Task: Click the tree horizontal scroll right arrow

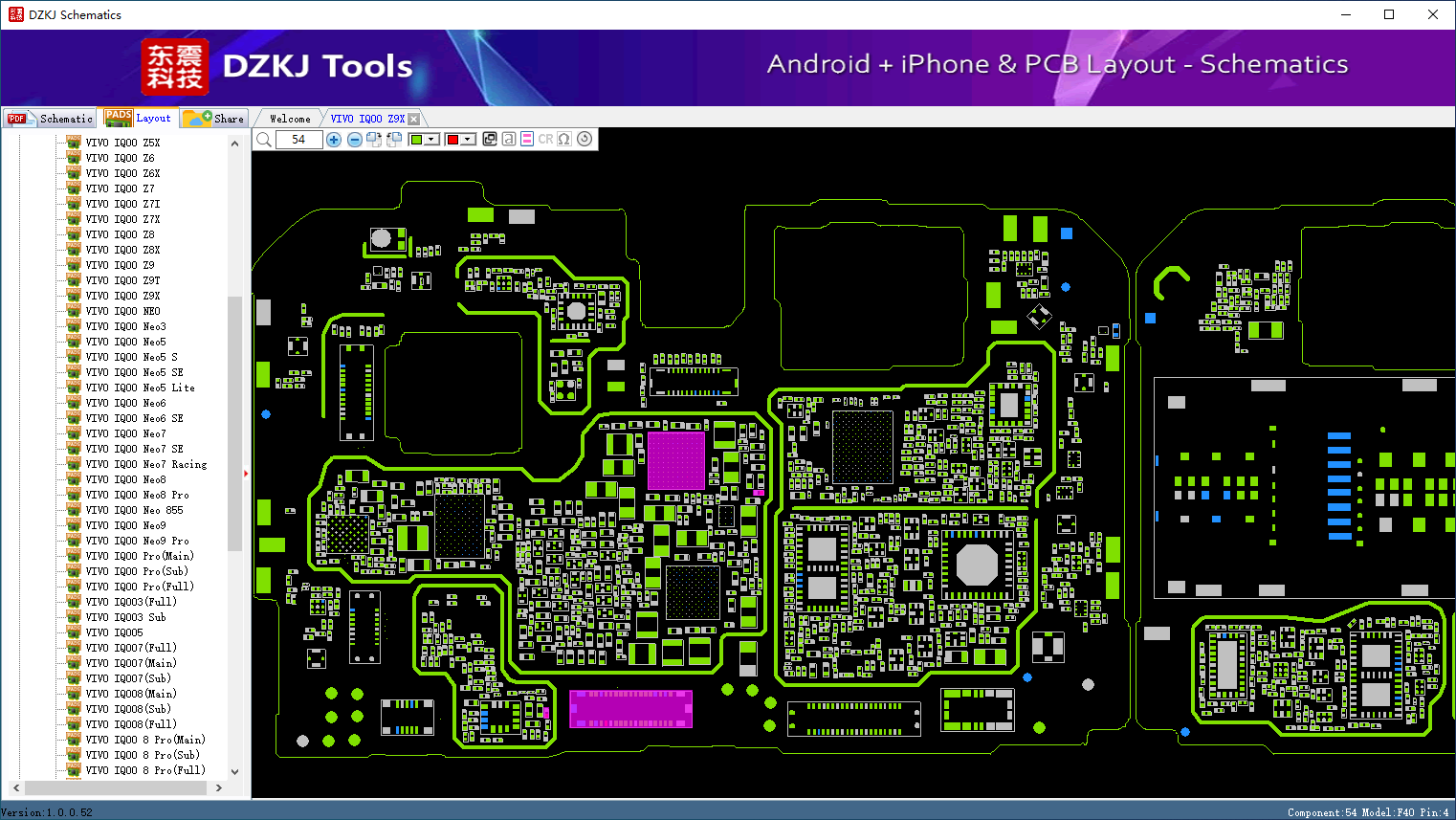Action: (219, 788)
